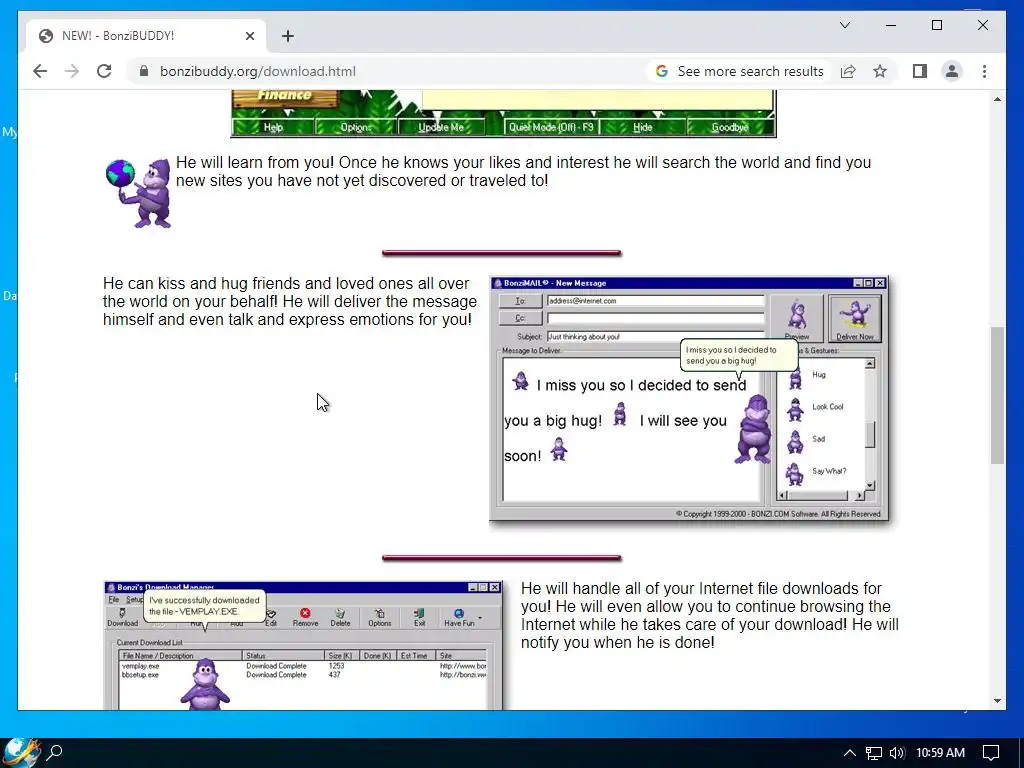Open the notification center icon

[991, 753]
